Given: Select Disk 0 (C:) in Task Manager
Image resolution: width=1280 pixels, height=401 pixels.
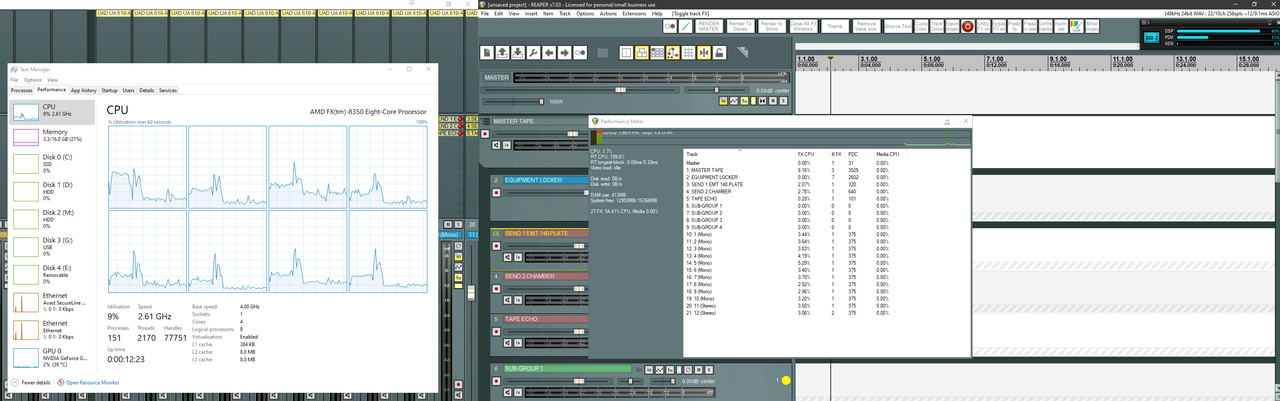Looking at the screenshot, I should (51, 163).
